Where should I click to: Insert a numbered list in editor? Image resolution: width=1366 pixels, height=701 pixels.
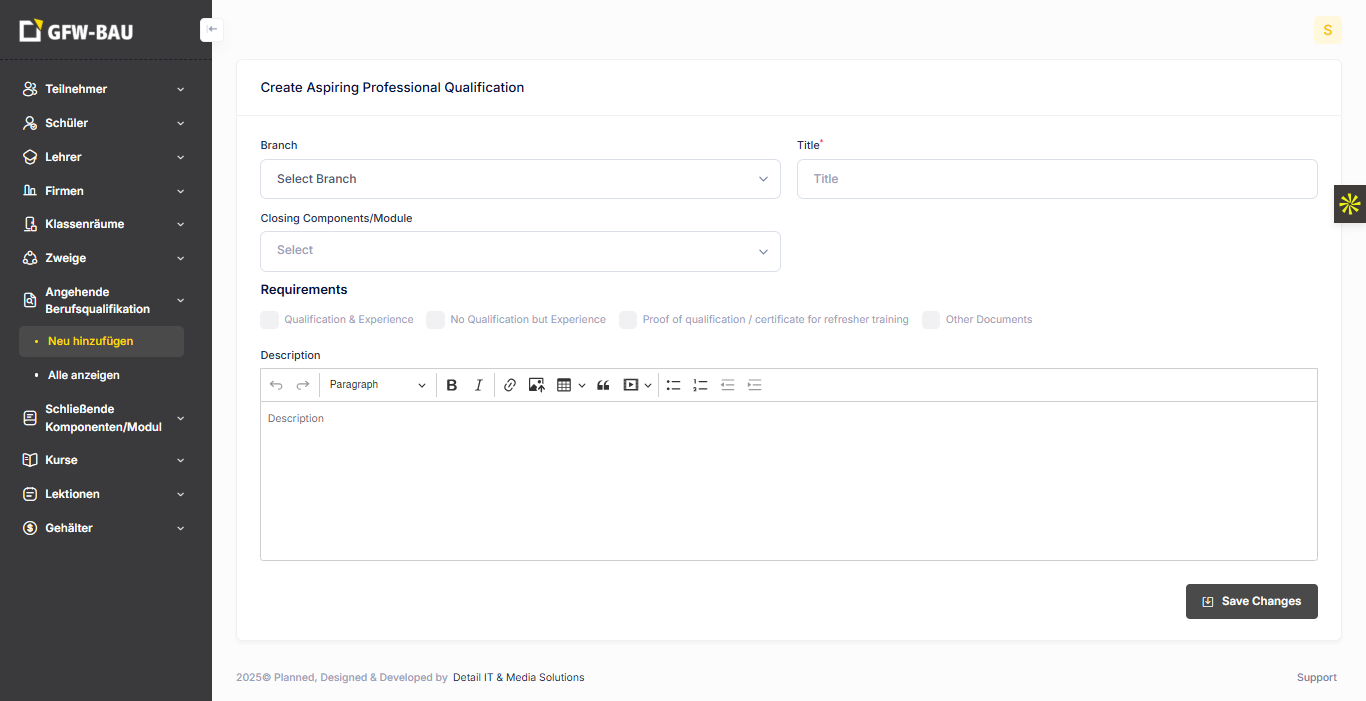pos(700,385)
